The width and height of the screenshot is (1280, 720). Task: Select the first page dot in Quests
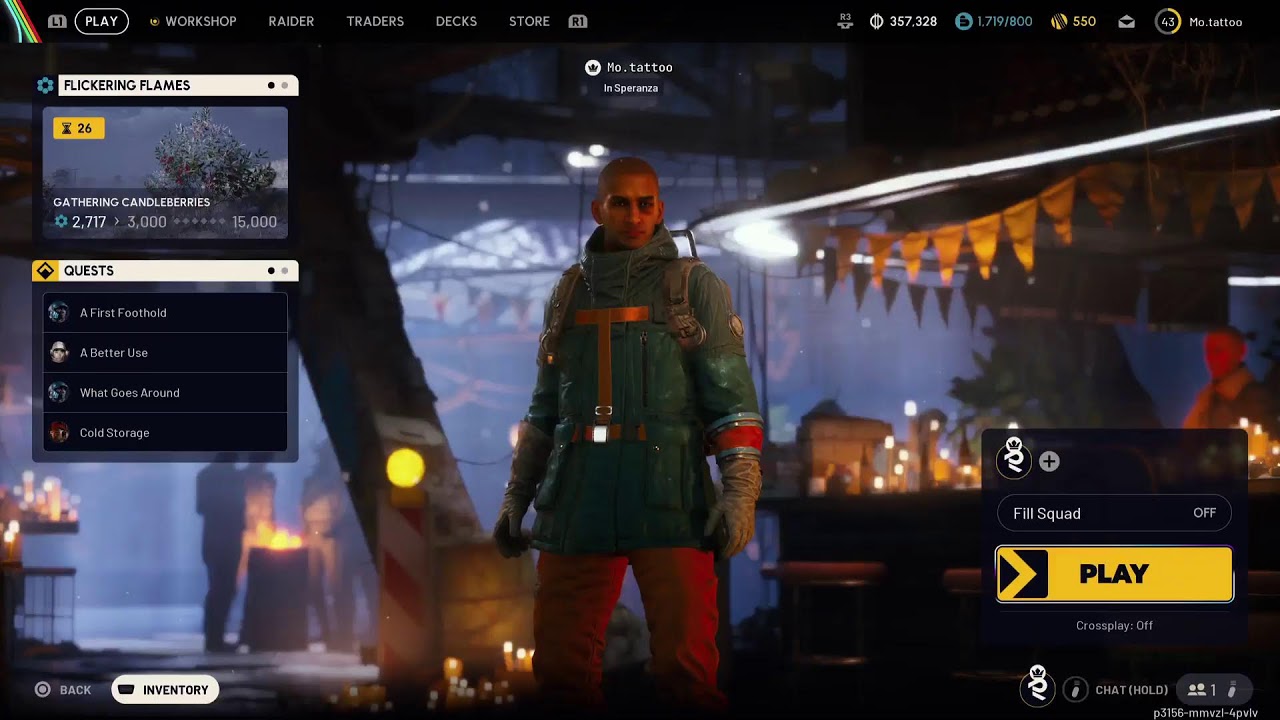tap(271, 271)
